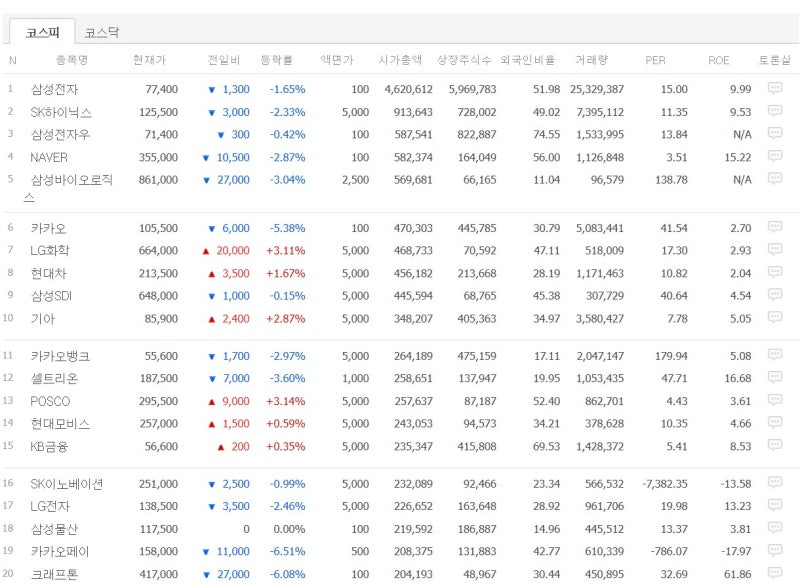Image resolution: width=800 pixels, height=586 pixels.
Task: Open the 삼성바이오로직스 stock link
Action: (68, 188)
